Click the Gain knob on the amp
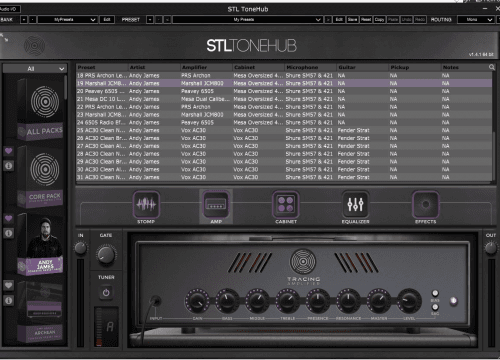 pos(197,301)
